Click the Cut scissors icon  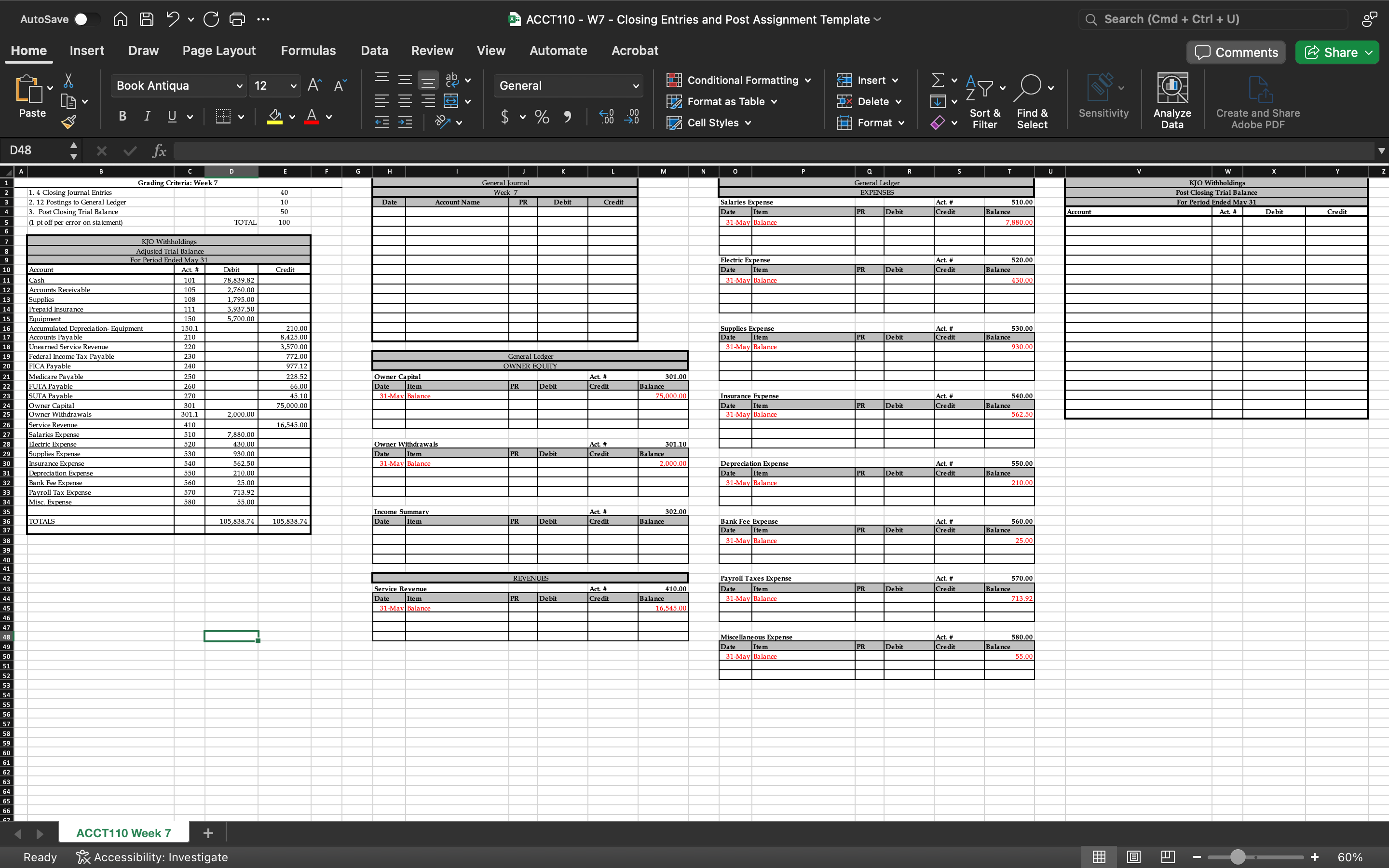[x=68, y=81]
